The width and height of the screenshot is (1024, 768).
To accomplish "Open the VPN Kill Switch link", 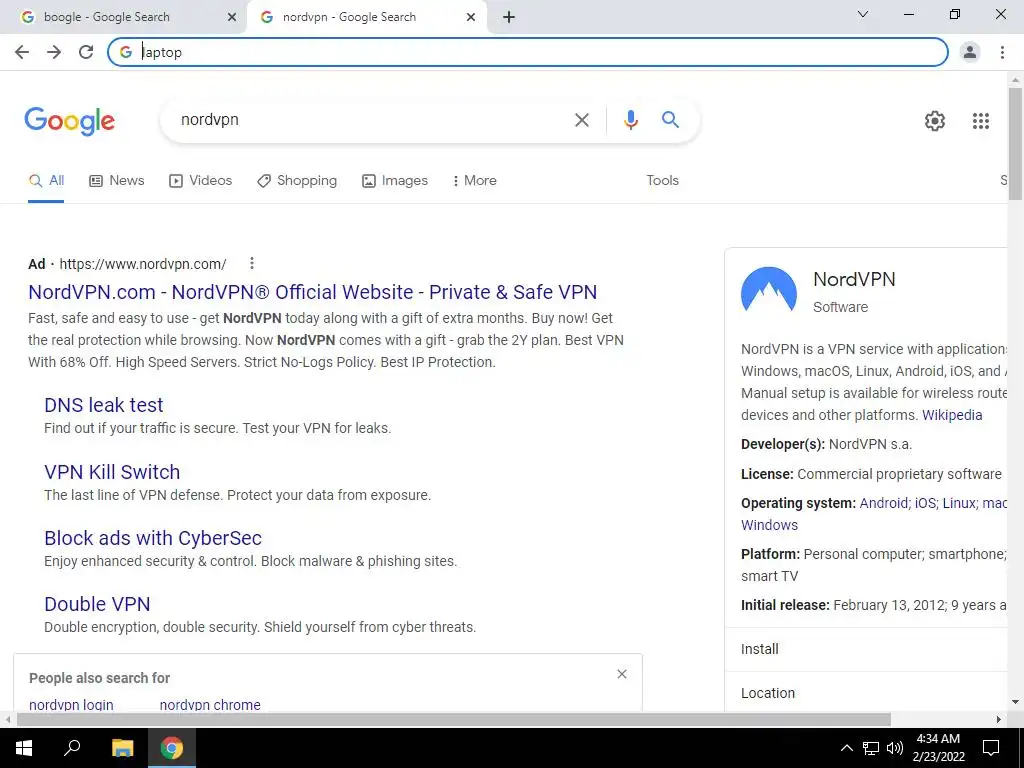I will [112, 472].
